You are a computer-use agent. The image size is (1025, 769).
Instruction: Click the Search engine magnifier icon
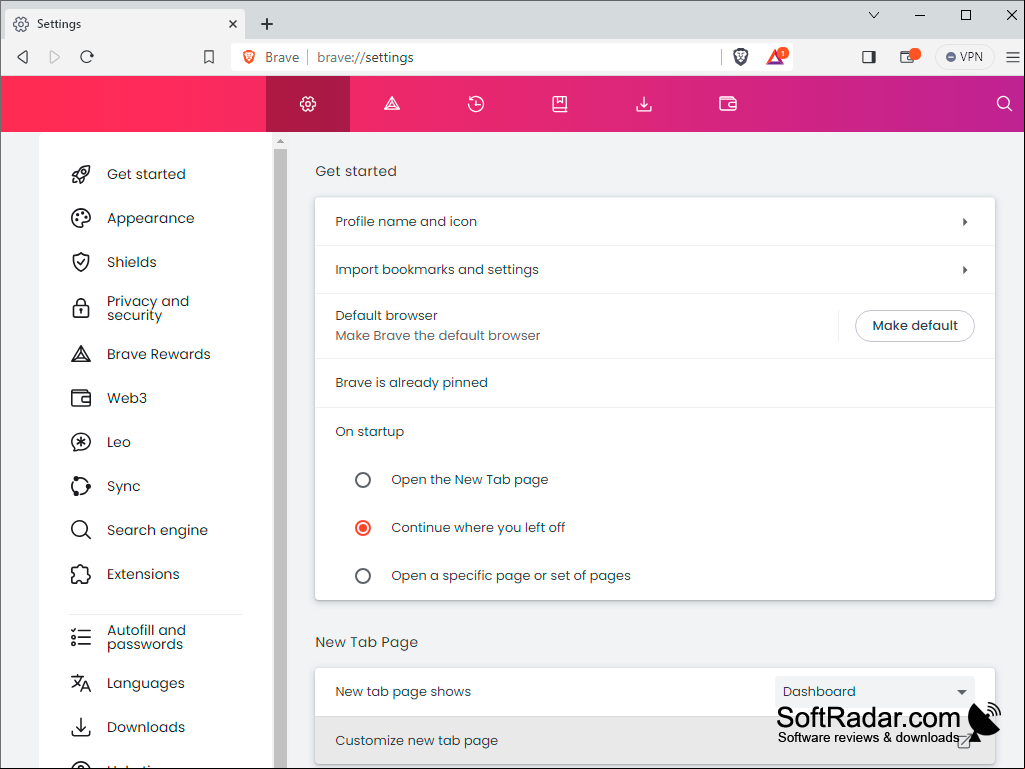[81, 530]
